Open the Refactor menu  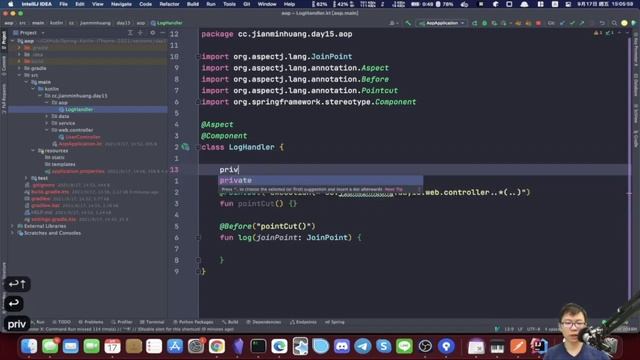(x=169, y=4)
